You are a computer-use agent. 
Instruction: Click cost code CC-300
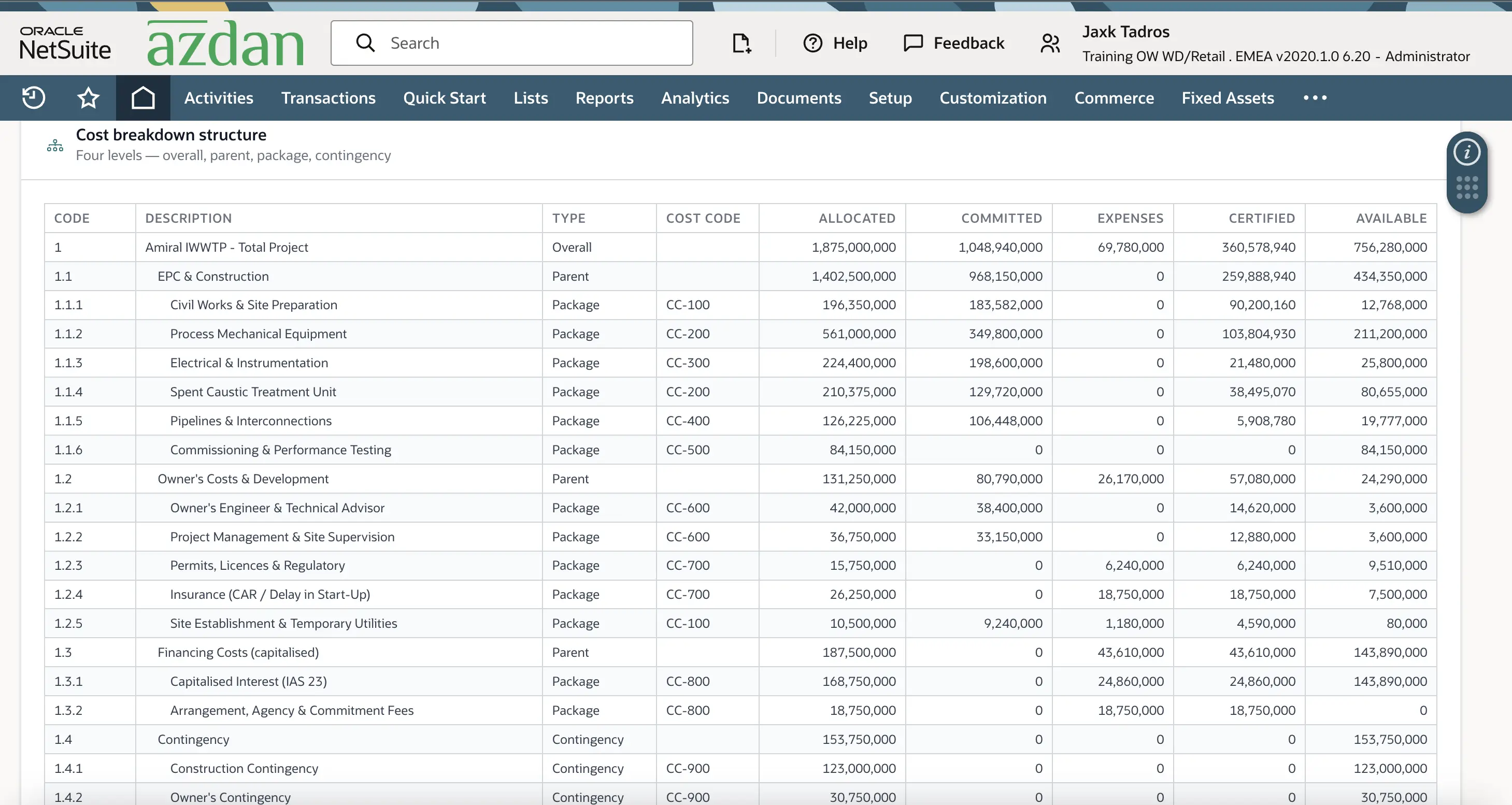click(687, 363)
